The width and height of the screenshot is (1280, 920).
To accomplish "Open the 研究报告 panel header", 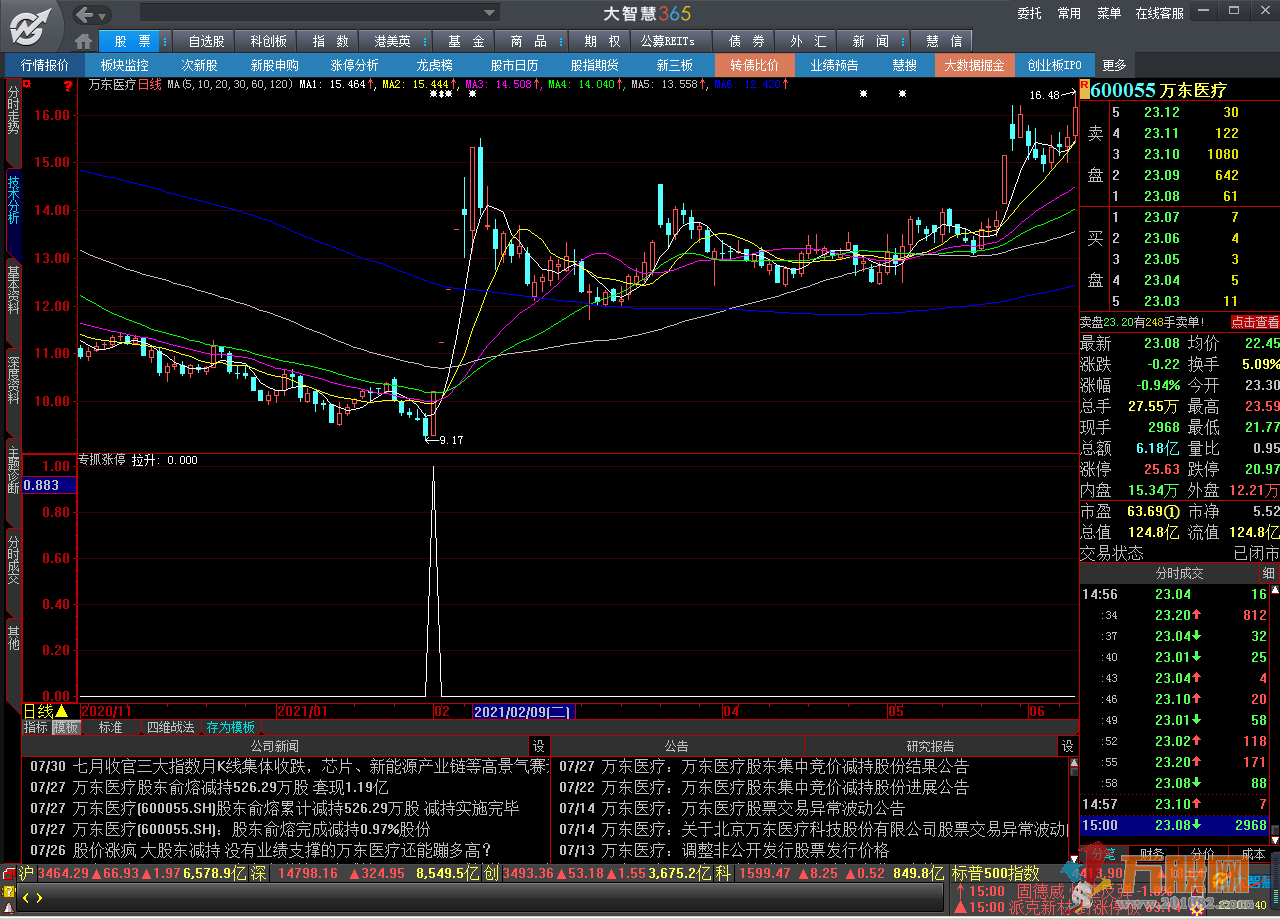I will tap(930, 746).
